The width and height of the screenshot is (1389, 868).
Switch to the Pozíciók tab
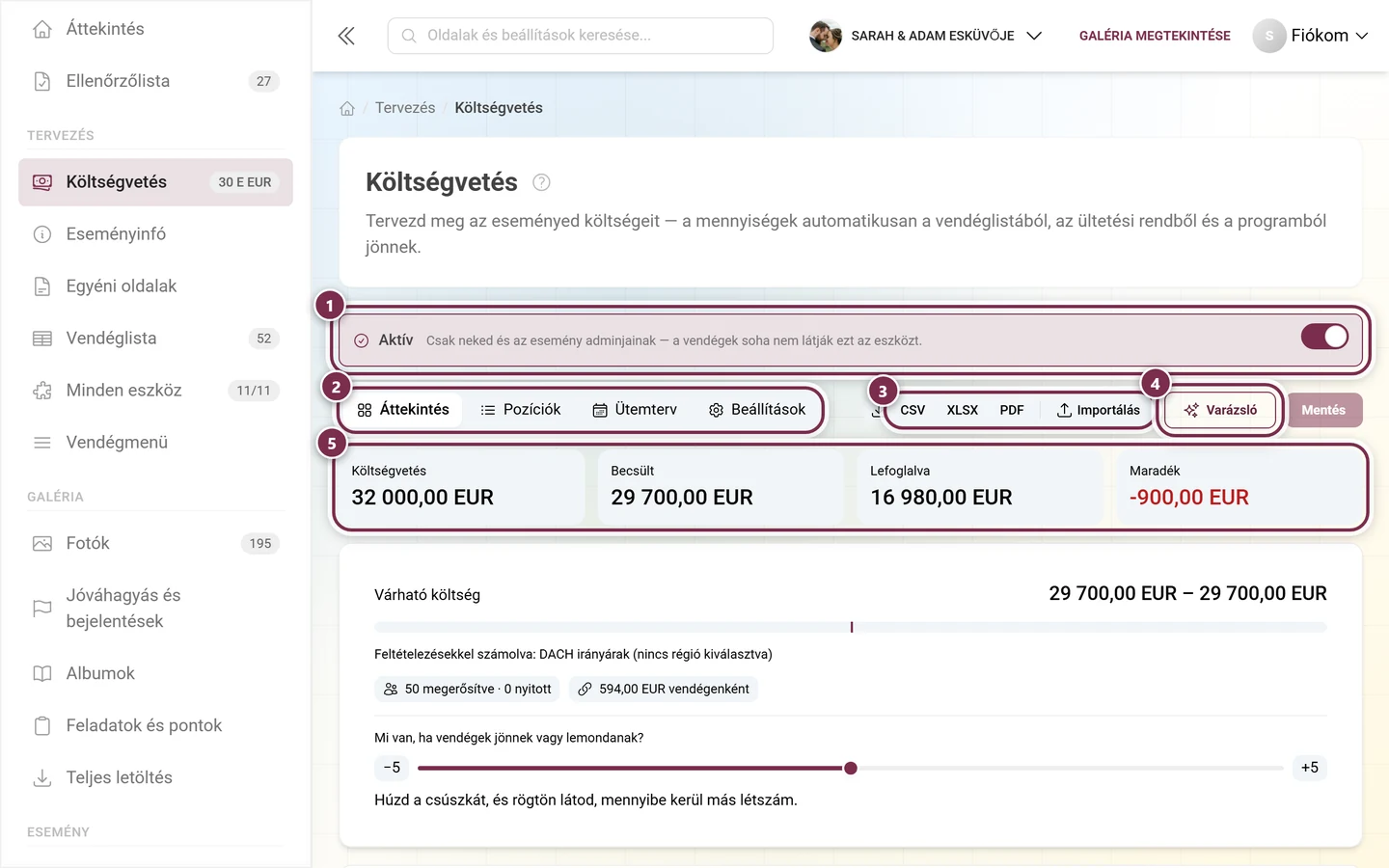click(521, 410)
